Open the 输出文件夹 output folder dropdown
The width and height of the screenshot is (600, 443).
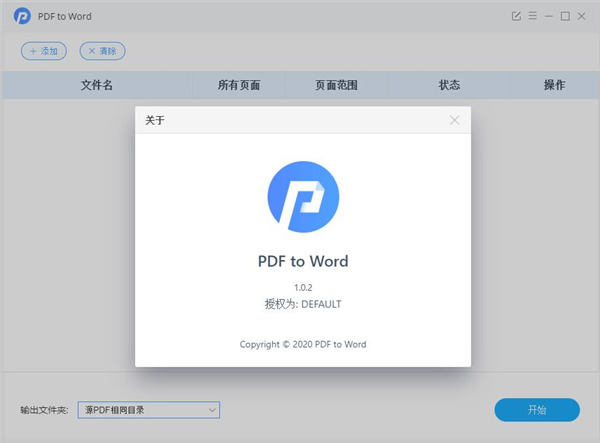[148, 410]
